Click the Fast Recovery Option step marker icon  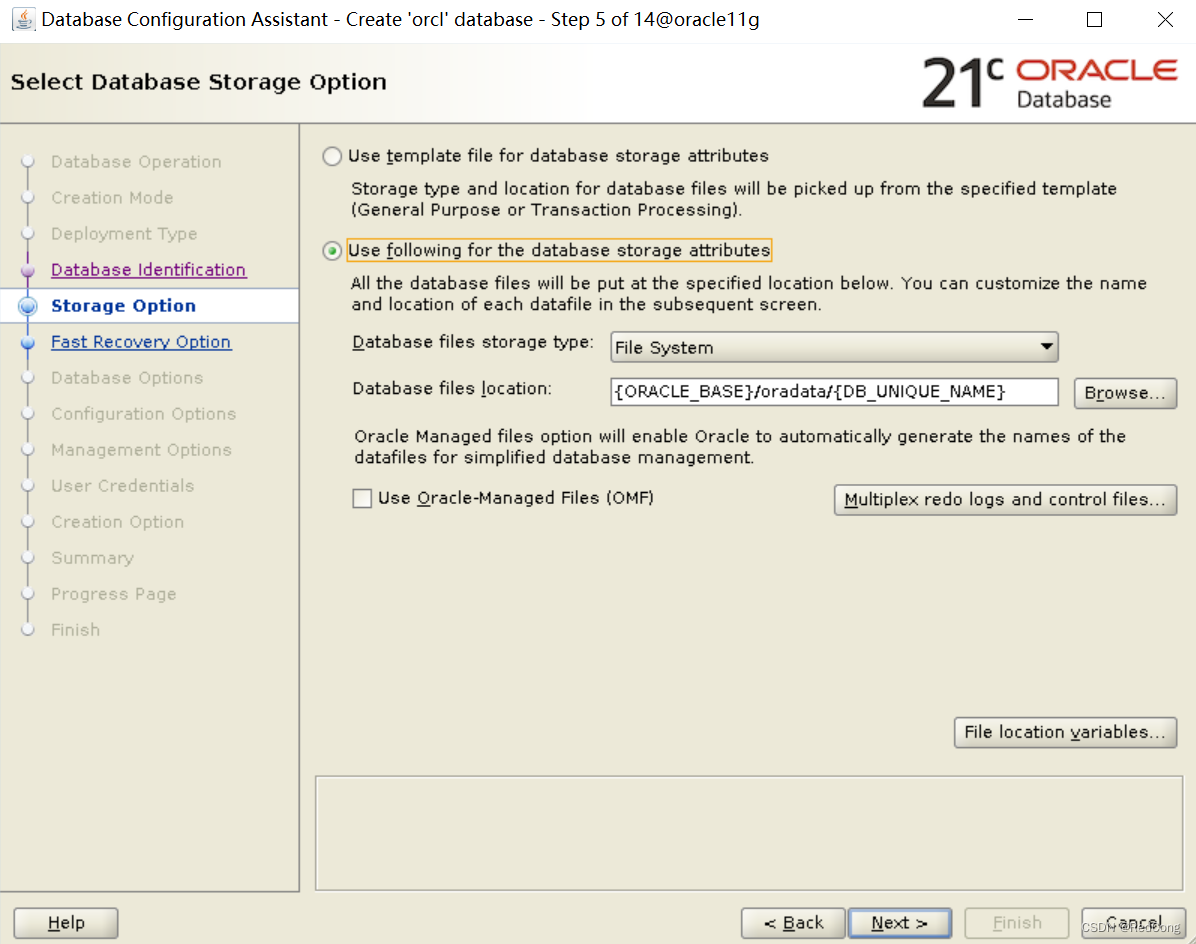pos(28,342)
